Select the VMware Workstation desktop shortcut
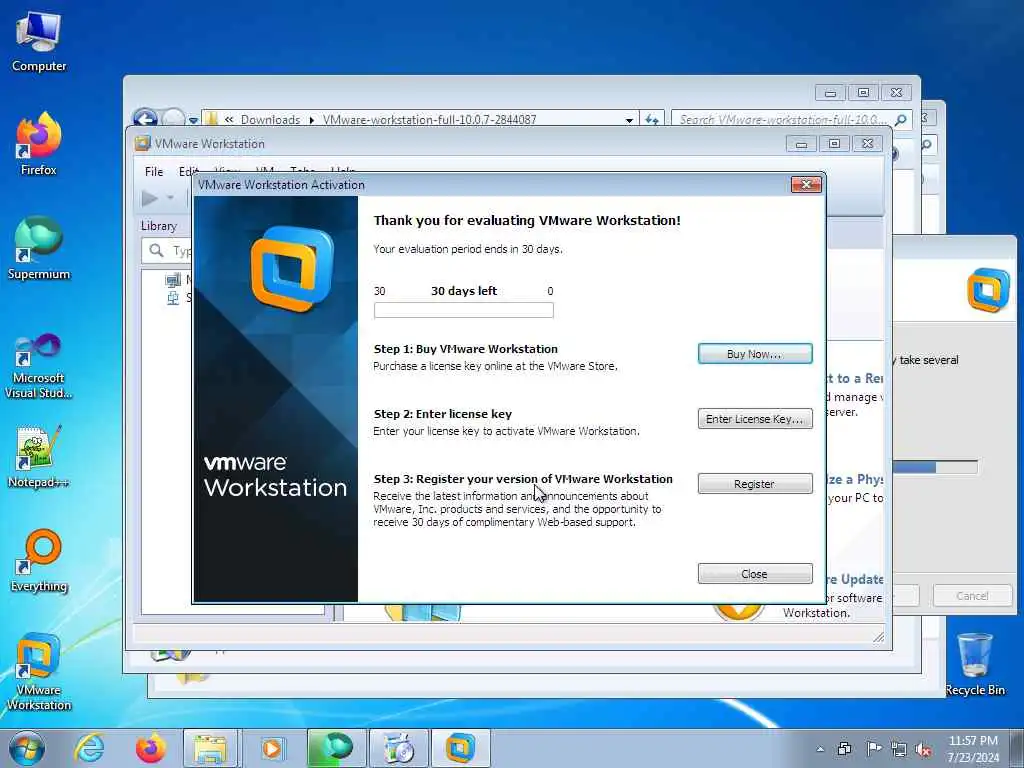 39,672
